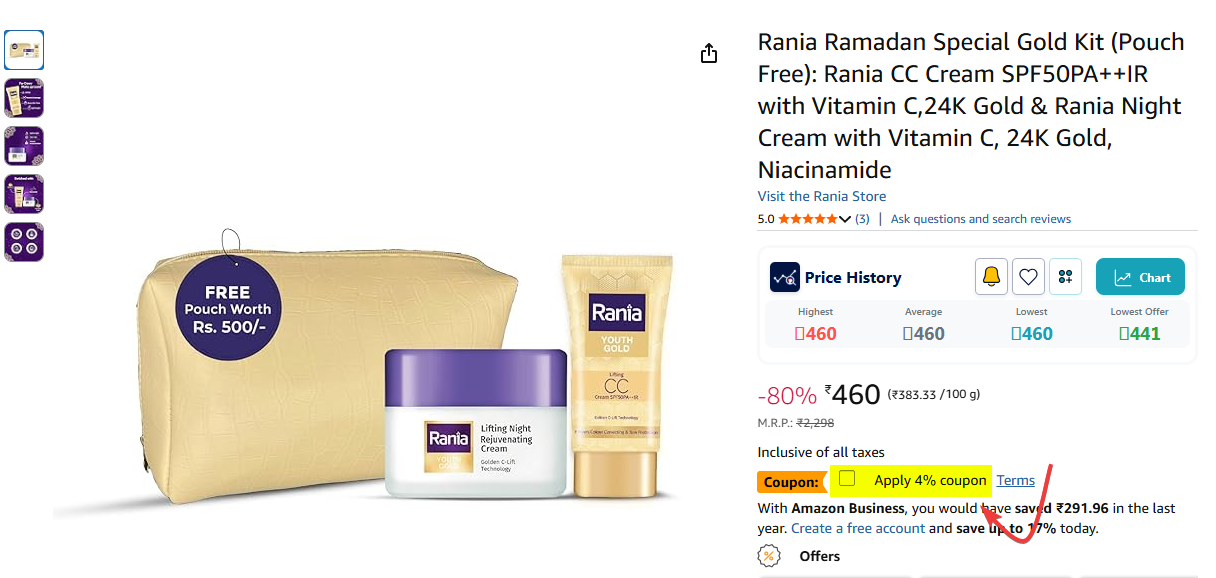Click the Price History logo icon
The width and height of the screenshot is (1216, 578).
coord(784,277)
